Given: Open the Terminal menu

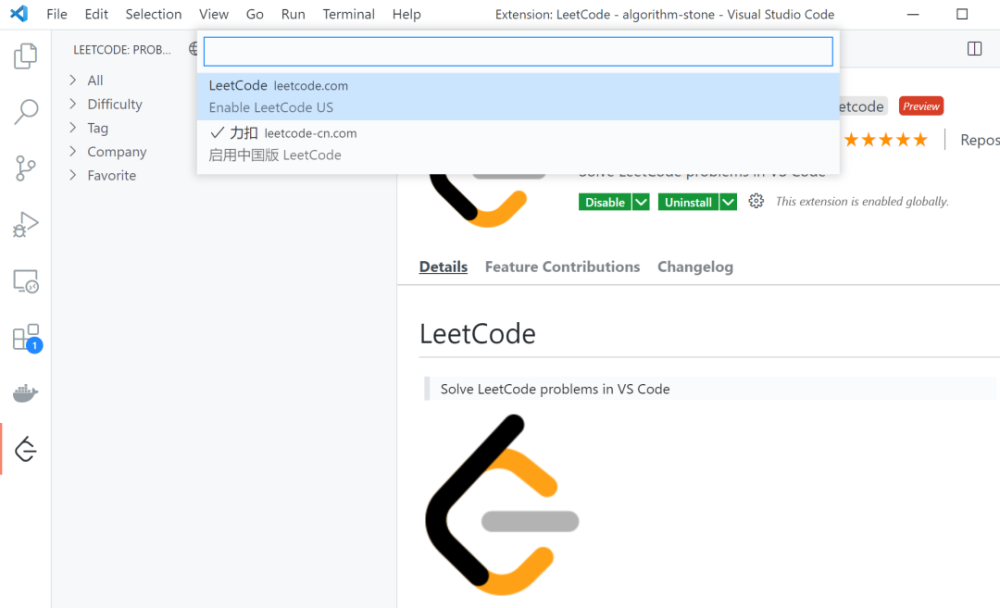Looking at the screenshot, I should tap(348, 14).
